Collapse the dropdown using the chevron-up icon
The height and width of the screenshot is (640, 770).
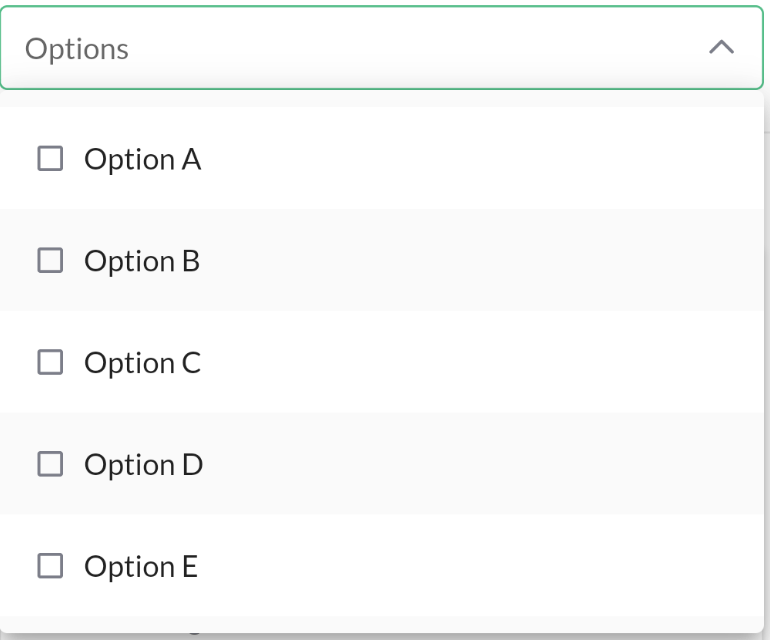point(721,48)
